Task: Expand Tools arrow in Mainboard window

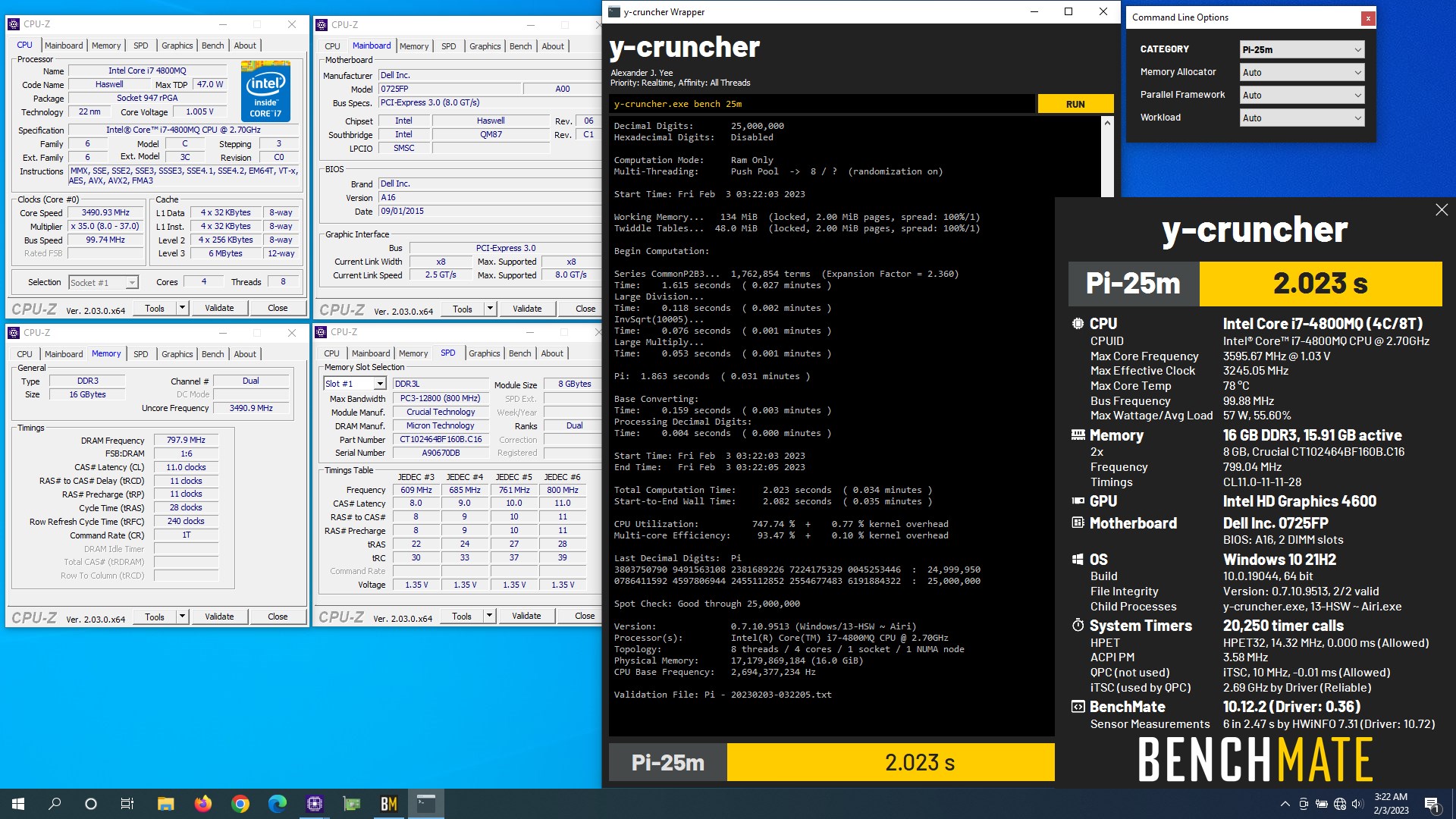Action: tap(490, 309)
